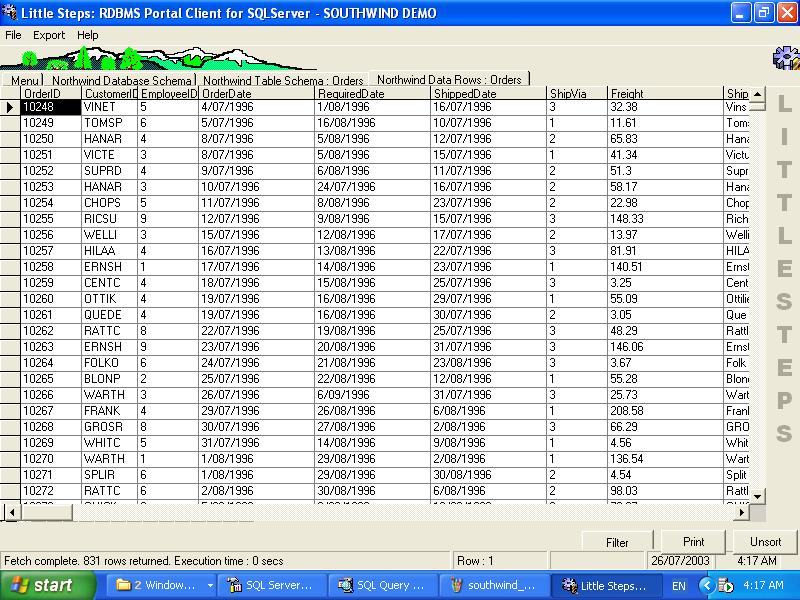Click customer cell OTTIK
800x600 pixels.
(x=109, y=298)
